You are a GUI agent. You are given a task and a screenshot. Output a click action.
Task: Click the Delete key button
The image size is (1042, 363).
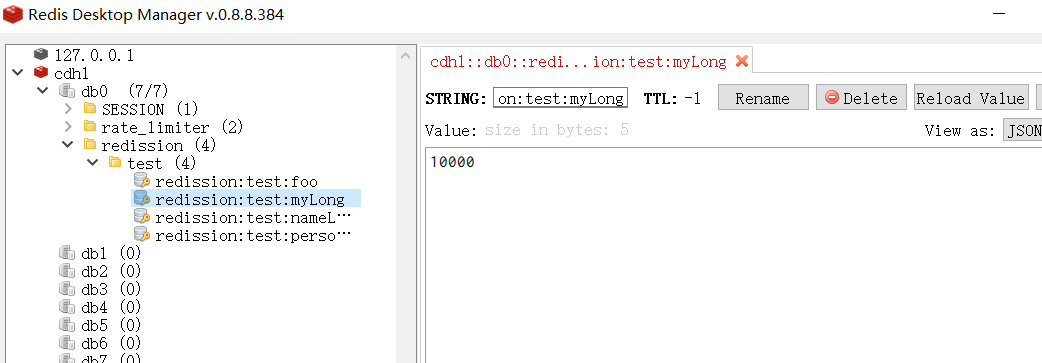(861, 98)
